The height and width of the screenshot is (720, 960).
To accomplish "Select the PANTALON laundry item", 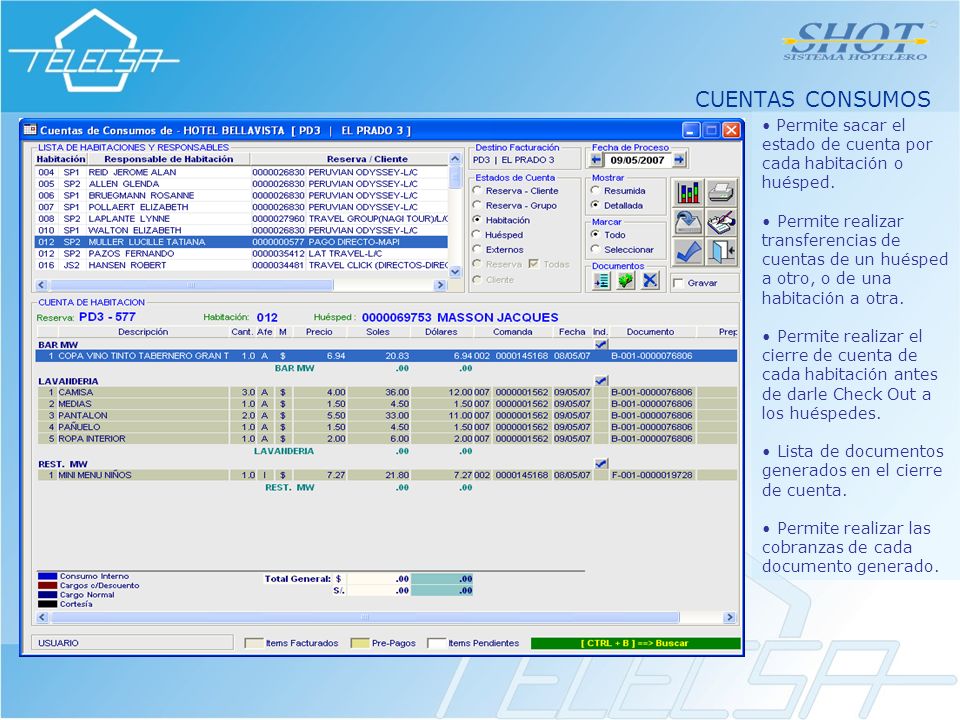I will 386,415.
